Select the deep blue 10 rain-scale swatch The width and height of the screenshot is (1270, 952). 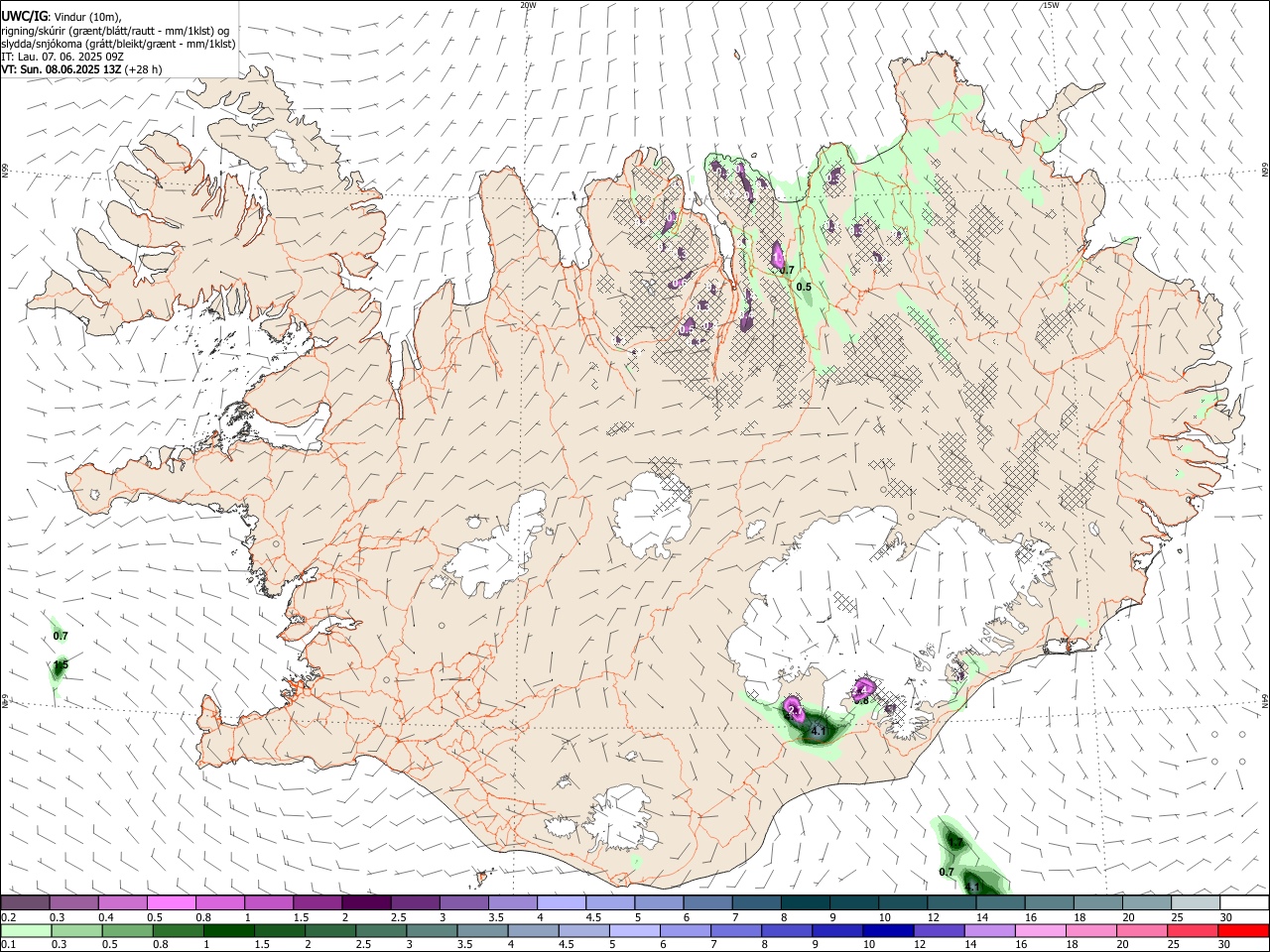[887, 931]
